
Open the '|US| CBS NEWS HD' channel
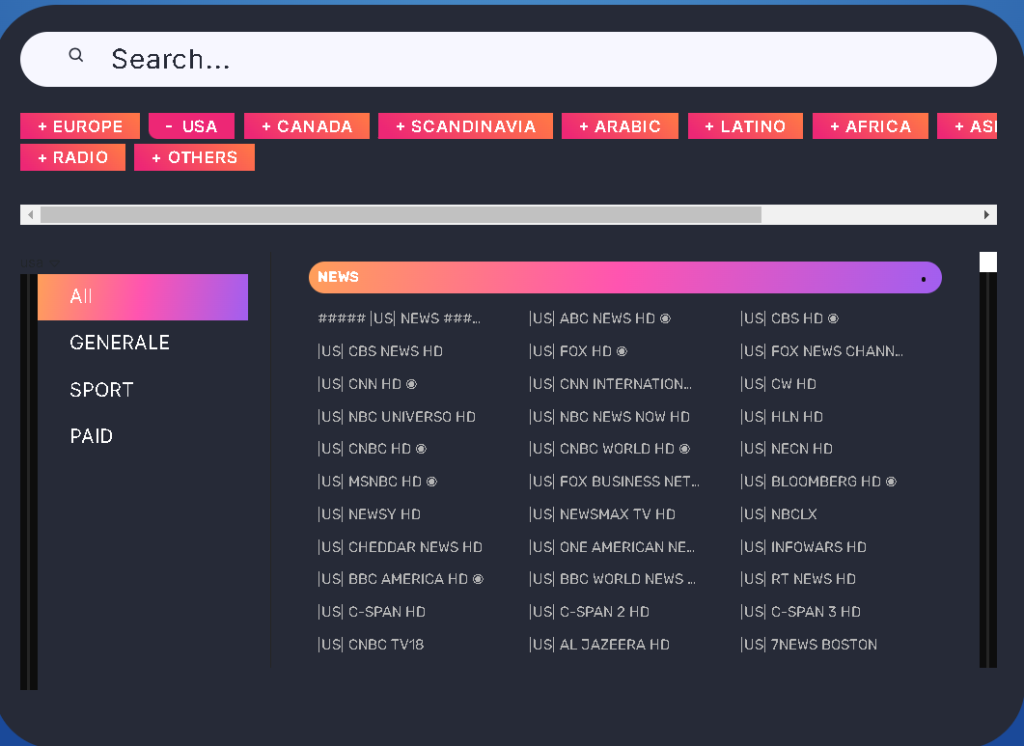(380, 351)
